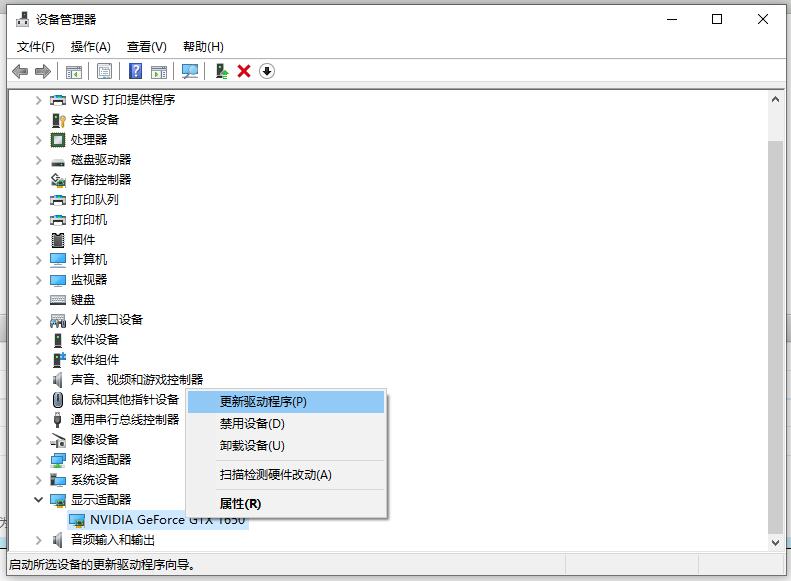Click the red X uninstall device icon
This screenshot has height=581, width=791.
(x=244, y=71)
